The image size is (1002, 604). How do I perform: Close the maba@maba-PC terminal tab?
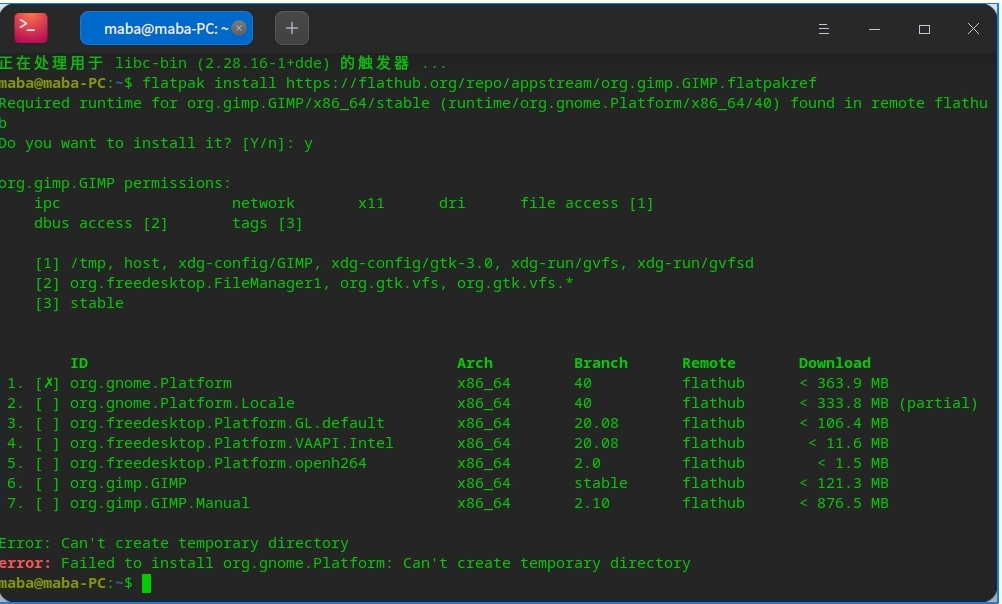[x=239, y=28]
